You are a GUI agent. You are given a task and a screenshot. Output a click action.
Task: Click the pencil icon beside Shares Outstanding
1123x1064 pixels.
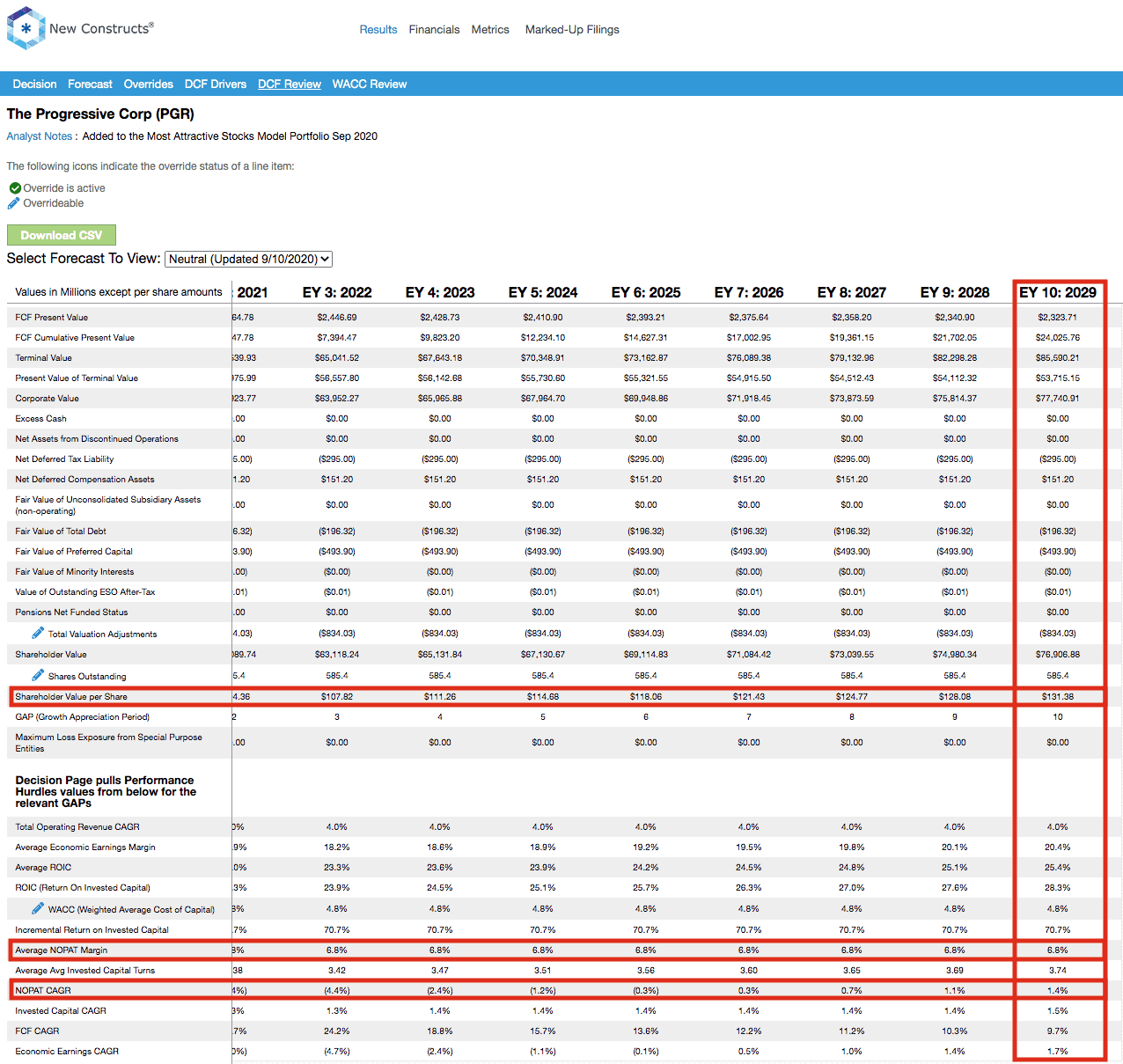point(38,675)
